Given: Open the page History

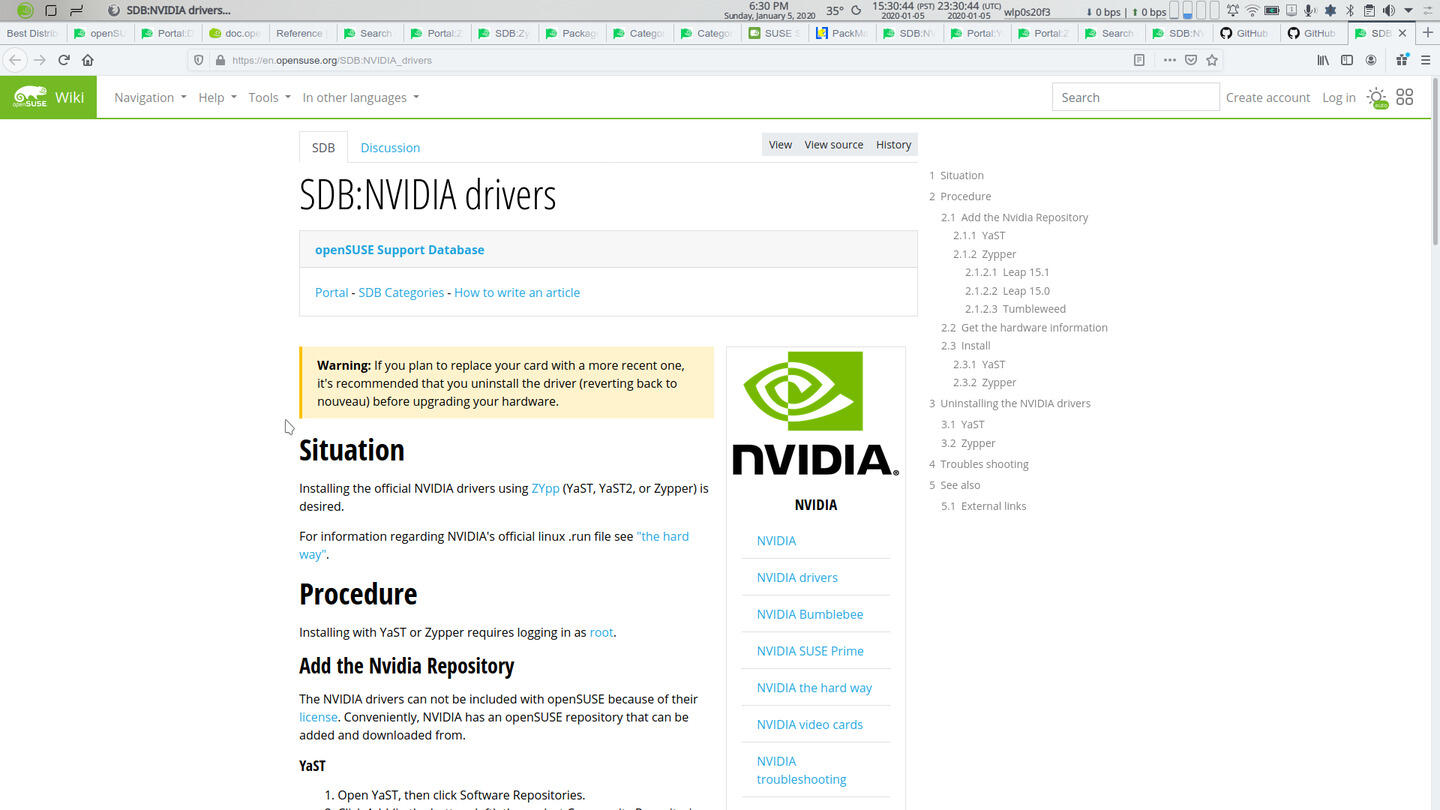Looking at the screenshot, I should pos(893,145).
